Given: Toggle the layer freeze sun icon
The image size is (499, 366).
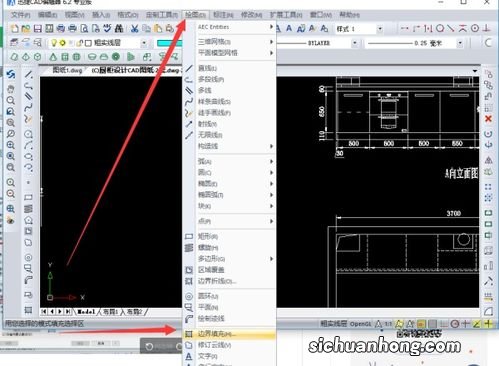Looking at the screenshot, I should click(62, 43).
